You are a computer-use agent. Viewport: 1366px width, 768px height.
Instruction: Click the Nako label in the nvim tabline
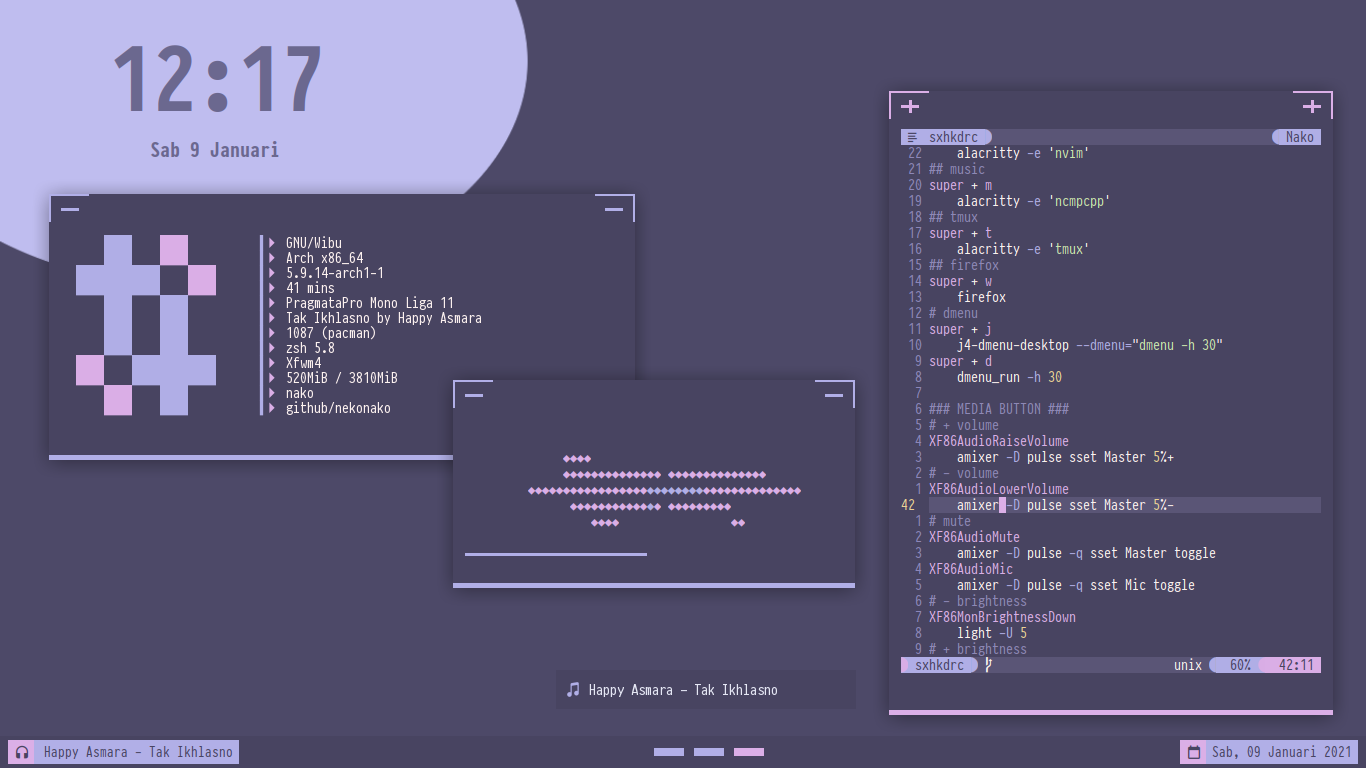pos(1296,137)
